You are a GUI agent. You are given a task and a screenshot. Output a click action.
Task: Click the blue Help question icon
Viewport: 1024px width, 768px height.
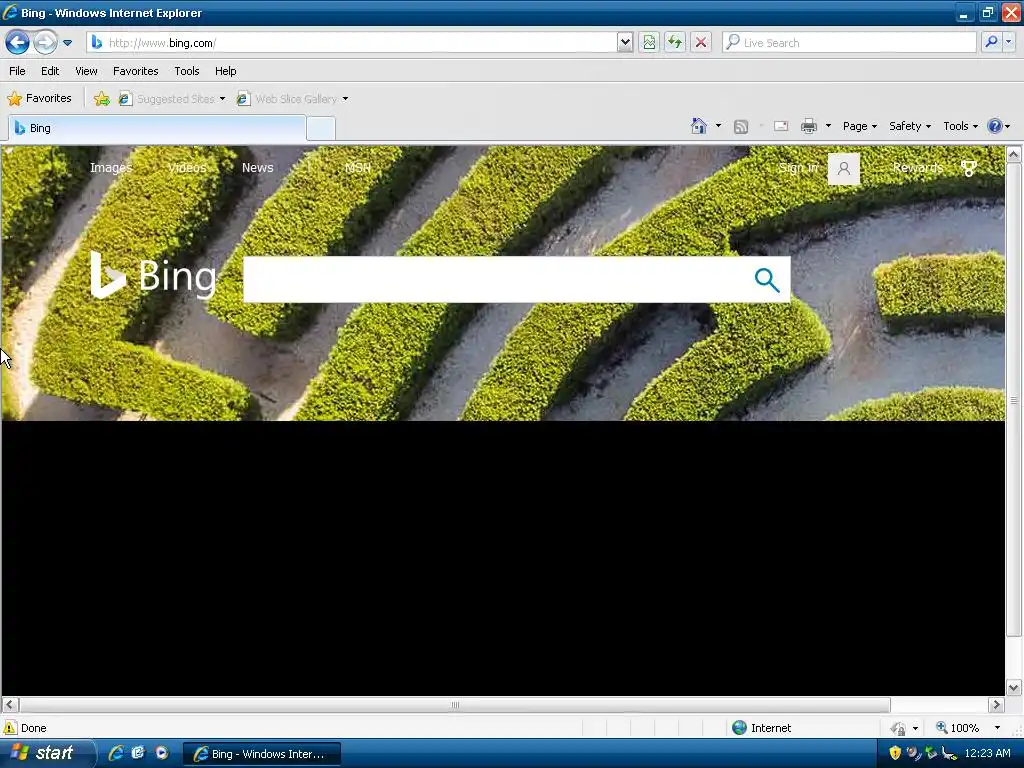click(x=995, y=126)
